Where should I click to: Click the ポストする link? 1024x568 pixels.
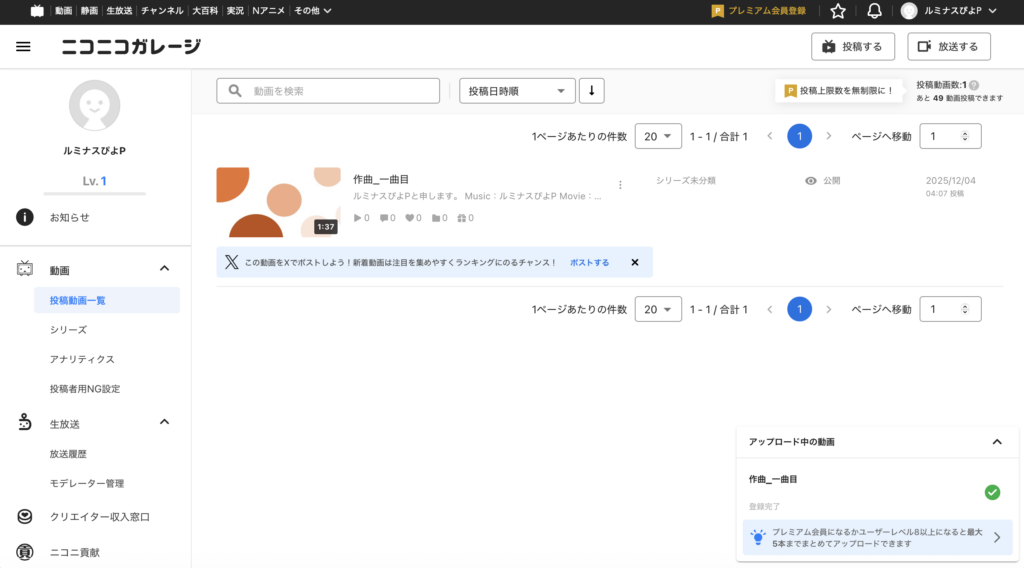(589, 262)
